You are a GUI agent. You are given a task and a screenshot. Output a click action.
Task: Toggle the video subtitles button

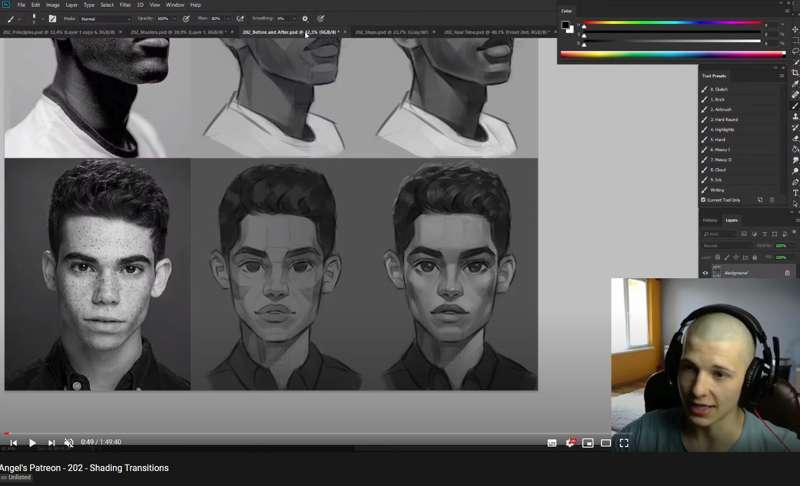pos(552,443)
